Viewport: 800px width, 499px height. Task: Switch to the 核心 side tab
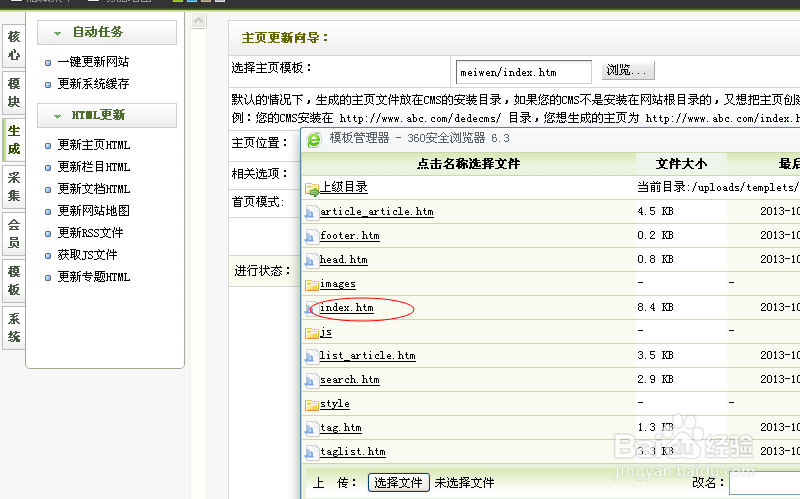tap(14, 45)
